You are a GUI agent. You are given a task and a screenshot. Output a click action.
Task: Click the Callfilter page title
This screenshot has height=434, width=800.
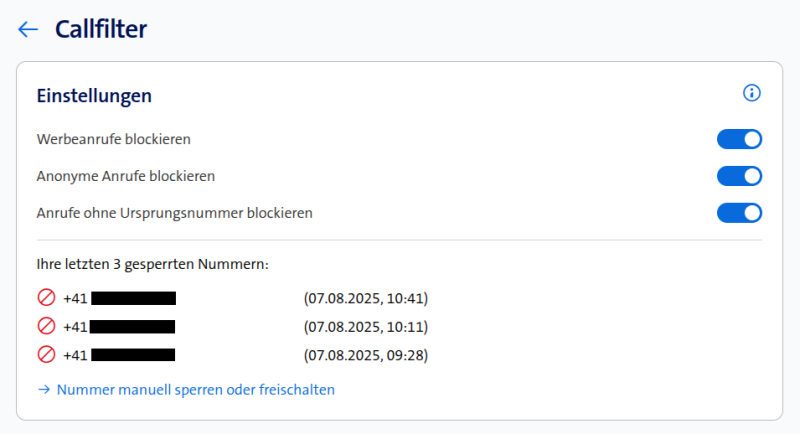point(101,30)
